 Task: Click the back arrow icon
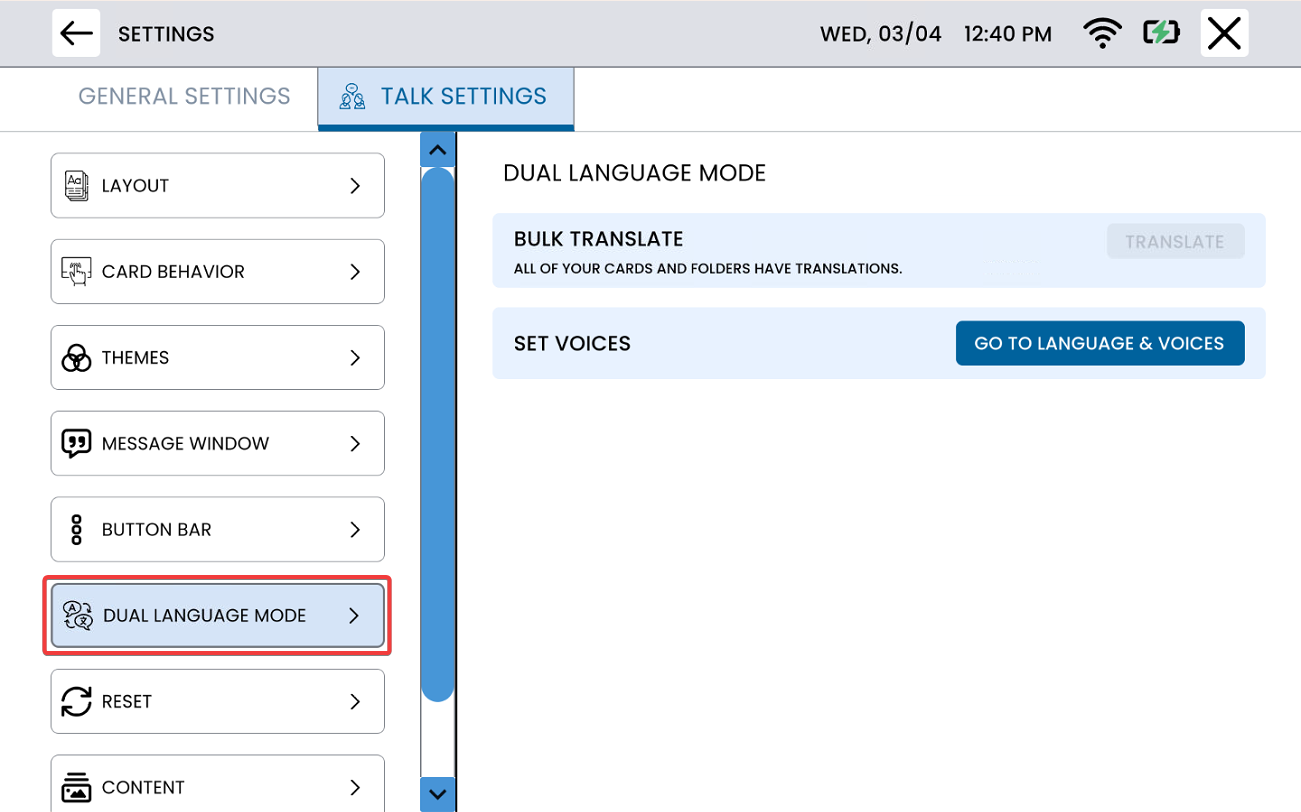click(76, 33)
